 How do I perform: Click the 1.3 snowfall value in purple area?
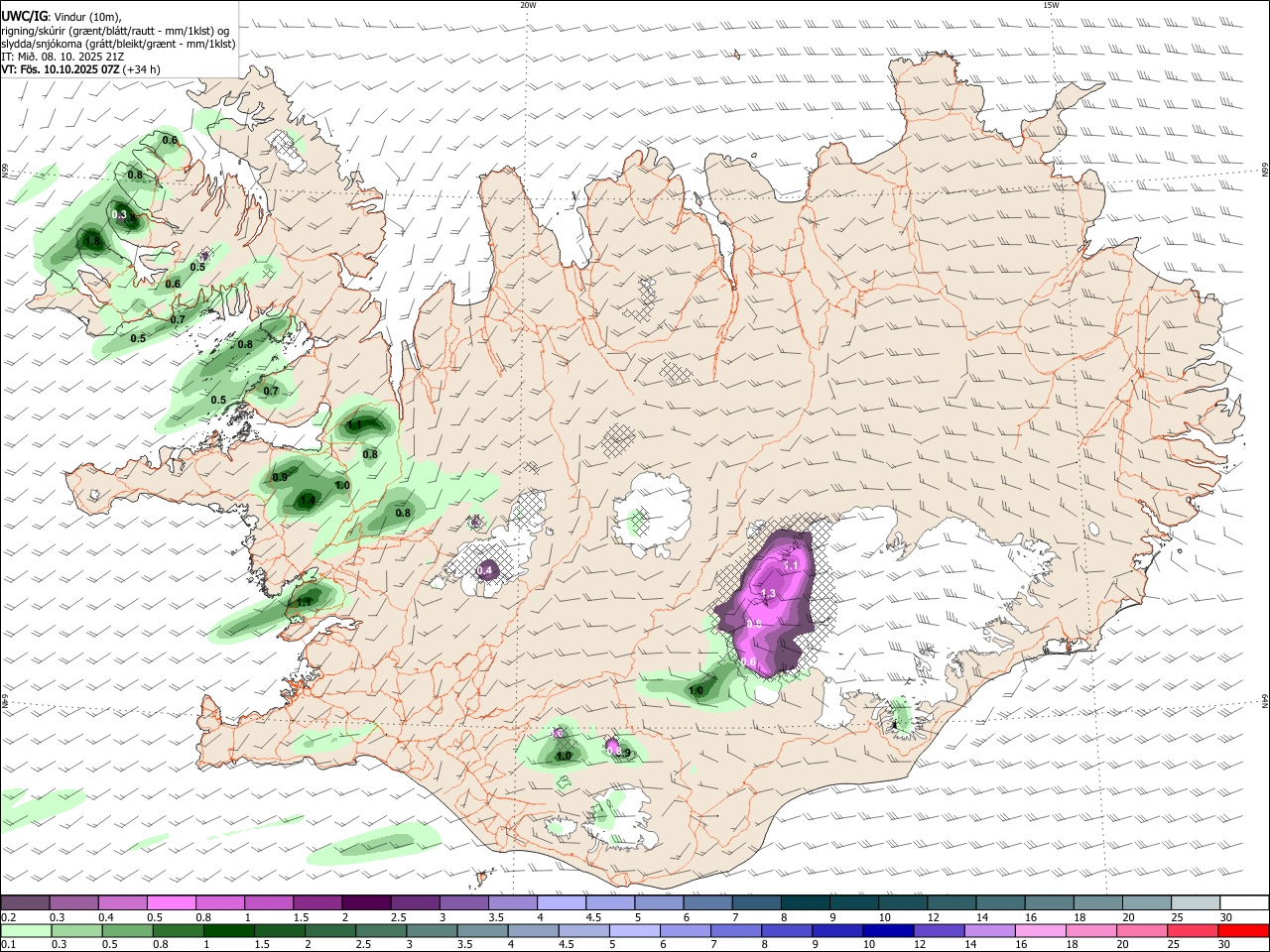(767, 593)
